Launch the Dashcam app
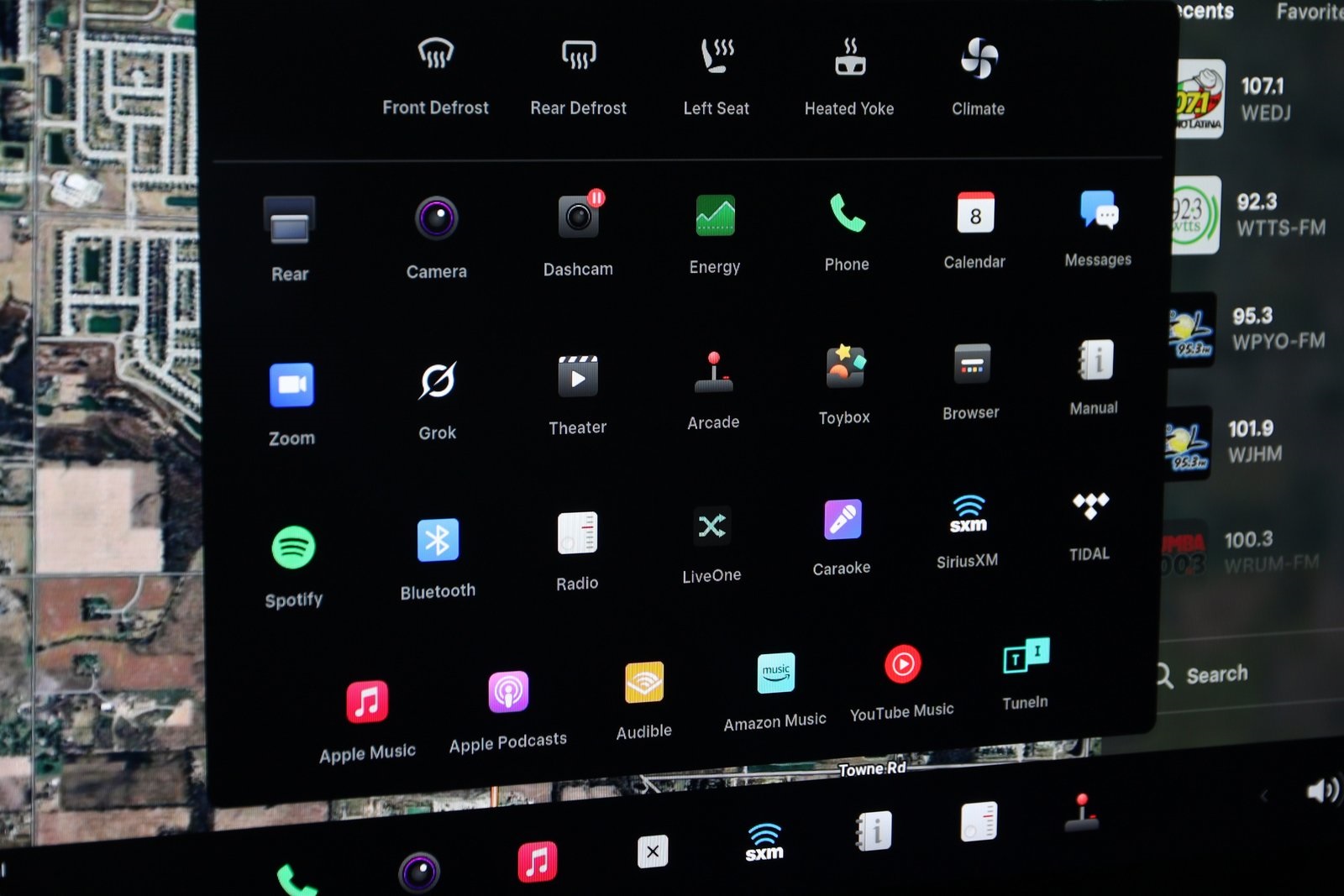Viewport: 1344px width, 896px height. click(x=578, y=218)
